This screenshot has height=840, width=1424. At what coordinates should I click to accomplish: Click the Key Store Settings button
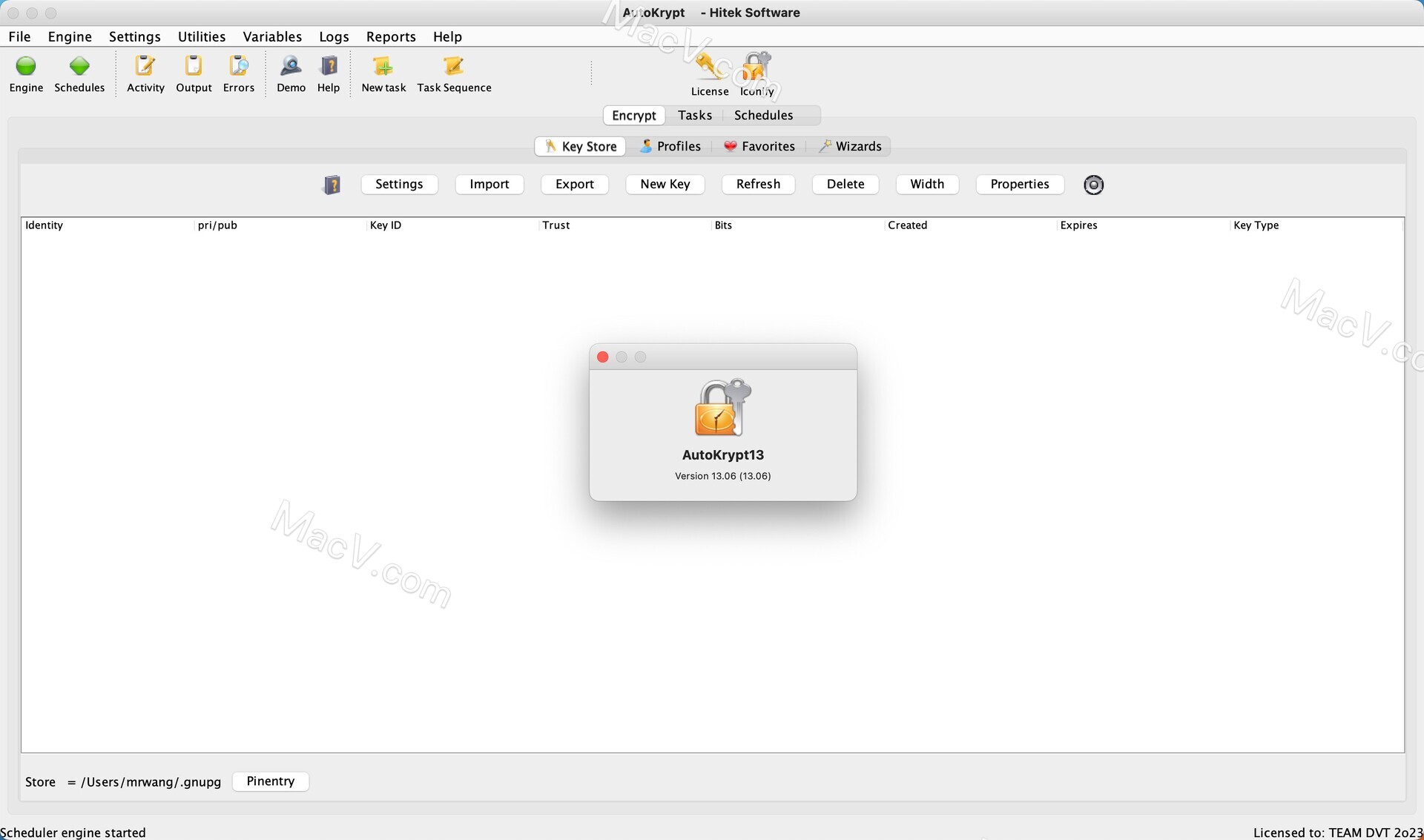[x=399, y=184]
